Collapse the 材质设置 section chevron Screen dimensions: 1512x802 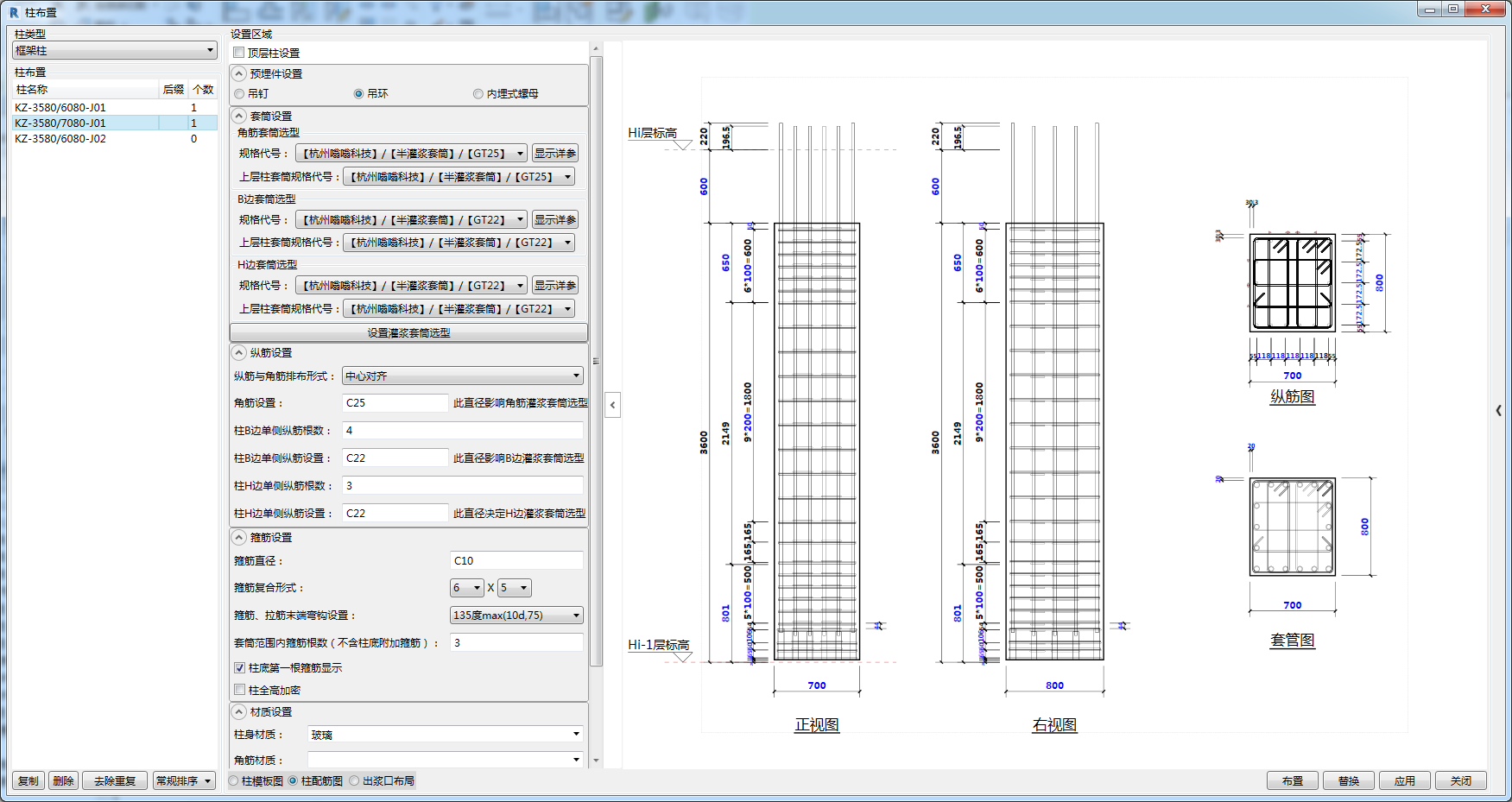pos(239,711)
